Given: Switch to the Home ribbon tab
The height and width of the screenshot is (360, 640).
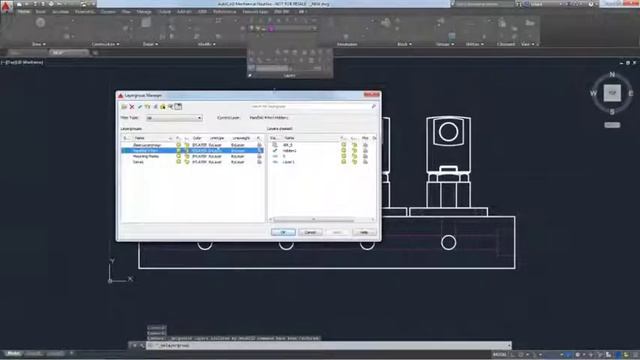Looking at the screenshot, I should (x=24, y=11).
